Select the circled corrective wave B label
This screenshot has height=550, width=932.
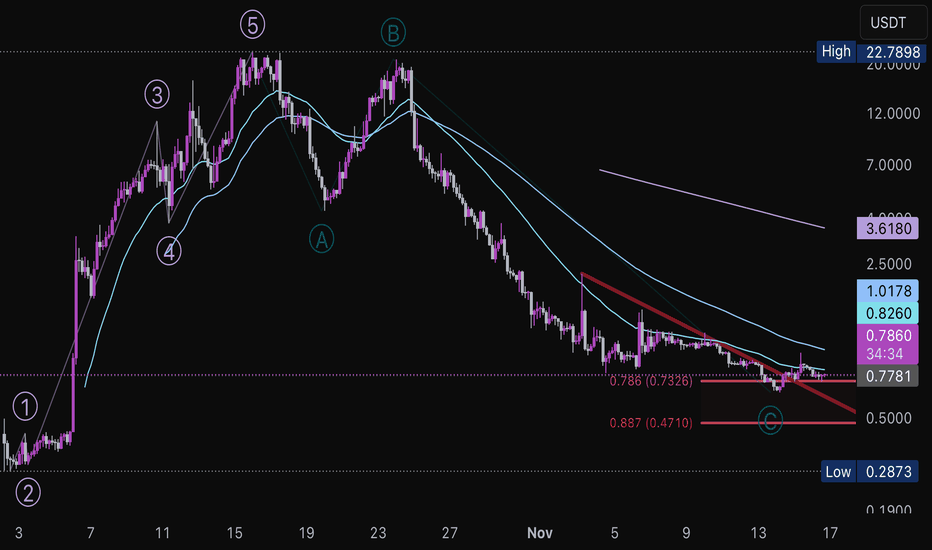click(x=393, y=33)
